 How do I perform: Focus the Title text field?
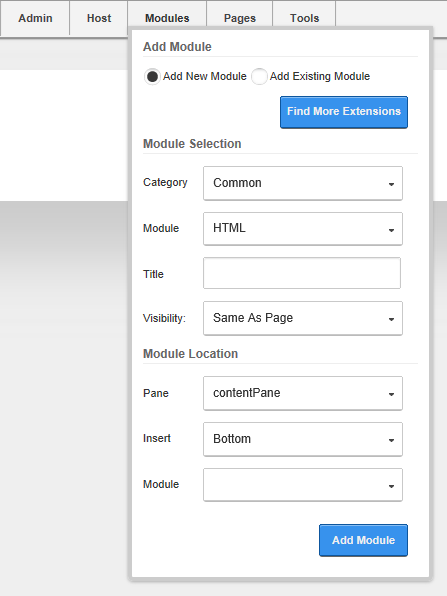coord(302,273)
